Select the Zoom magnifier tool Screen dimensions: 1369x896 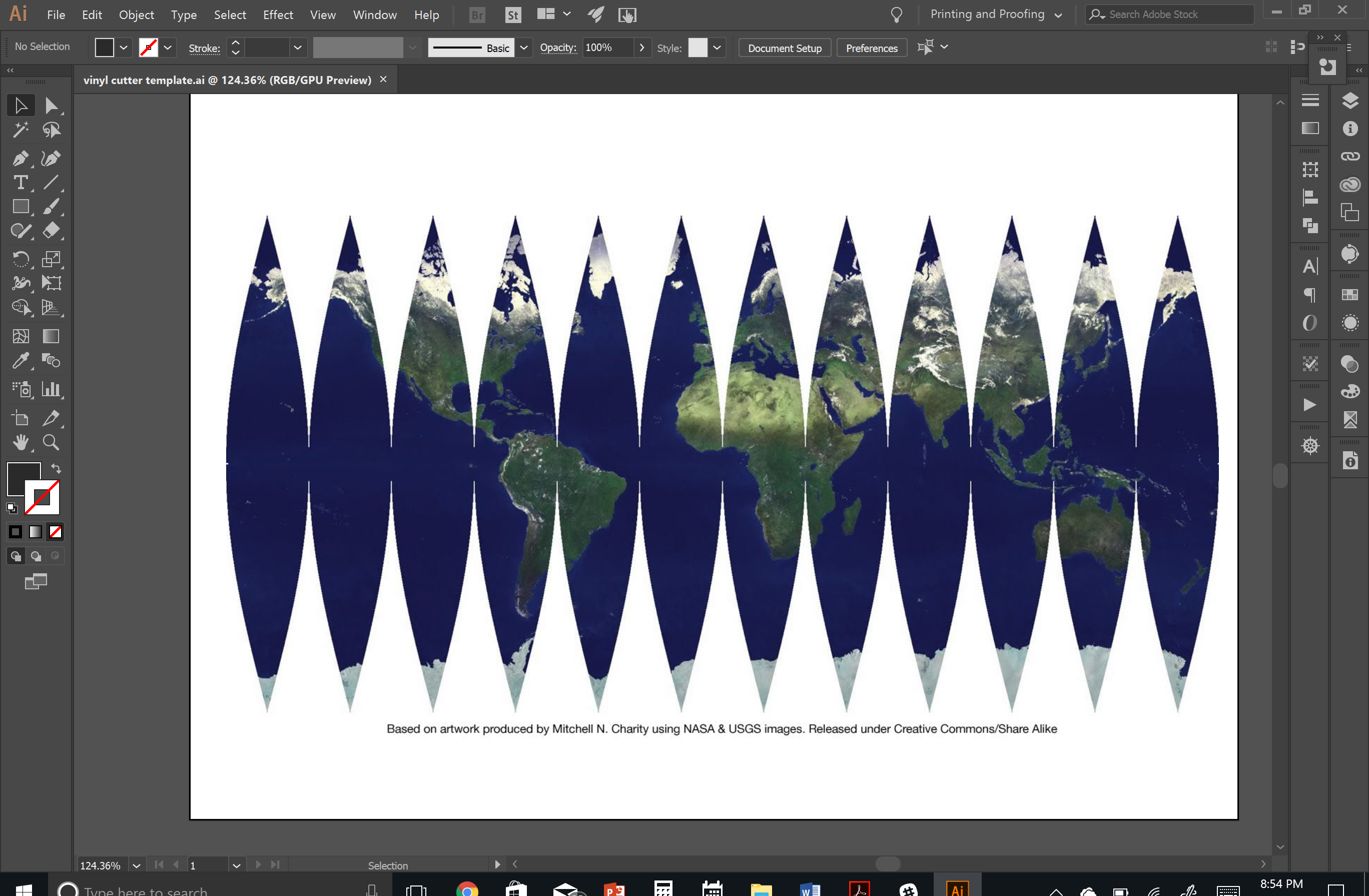click(51, 442)
